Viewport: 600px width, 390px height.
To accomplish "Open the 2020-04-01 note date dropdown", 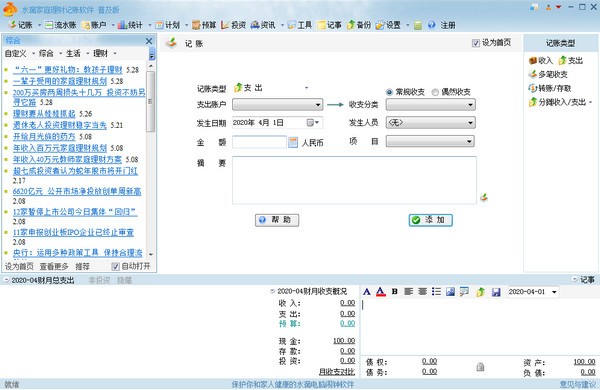I will pyautogui.click(x=554, y=292).
